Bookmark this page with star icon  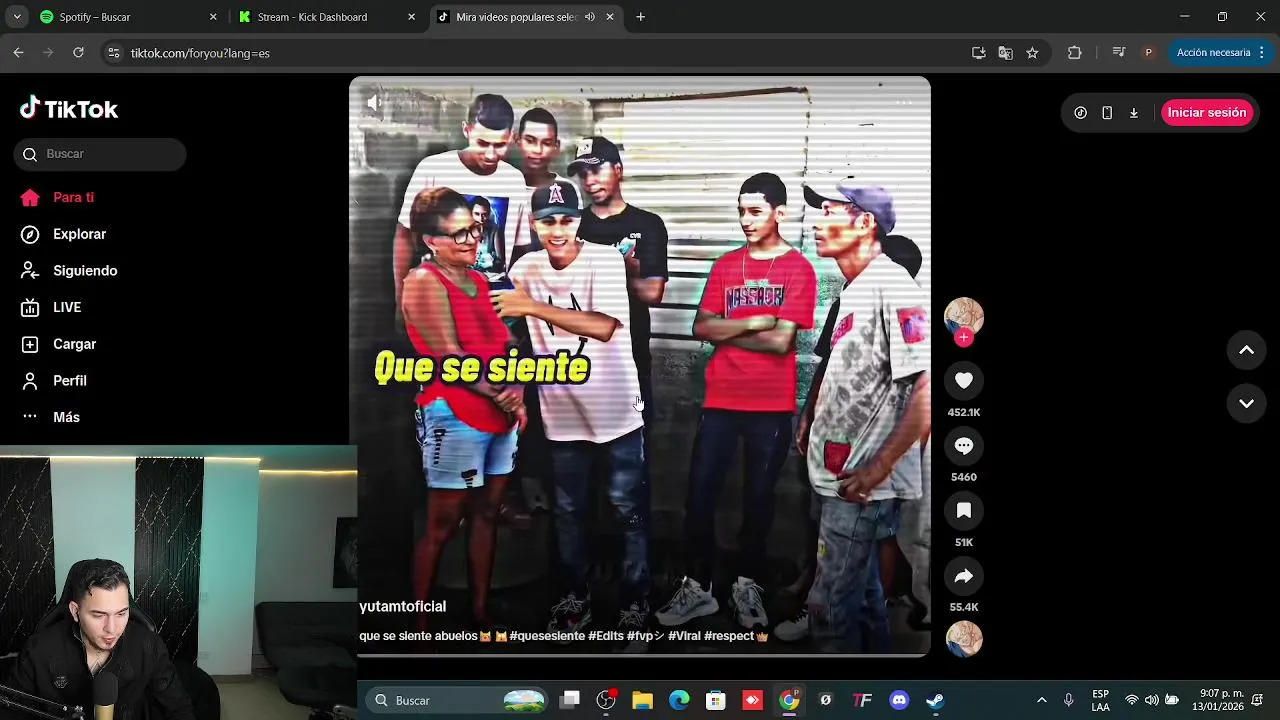click(x=1032, y=53)
